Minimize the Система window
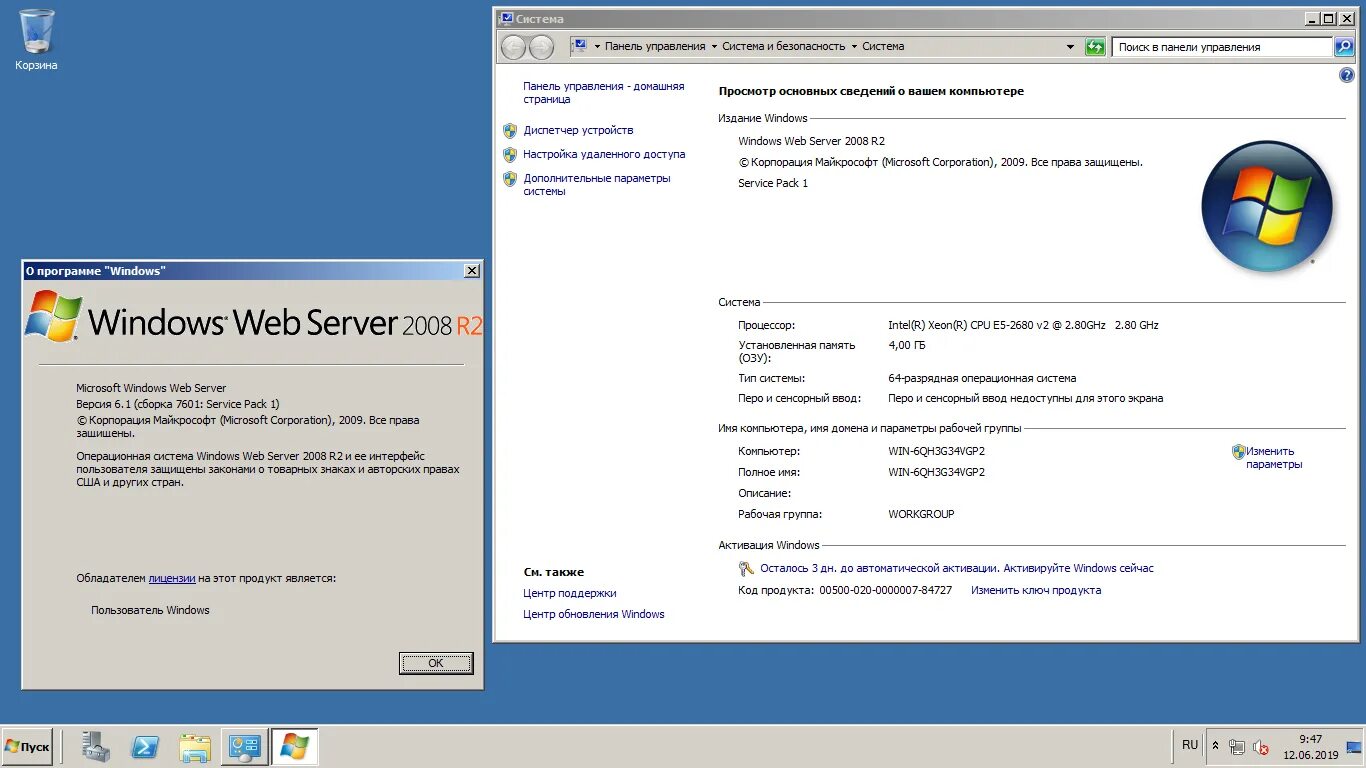Image resolution: width=1366 pixels, height=768 pixels. [x=1313, y=18]
